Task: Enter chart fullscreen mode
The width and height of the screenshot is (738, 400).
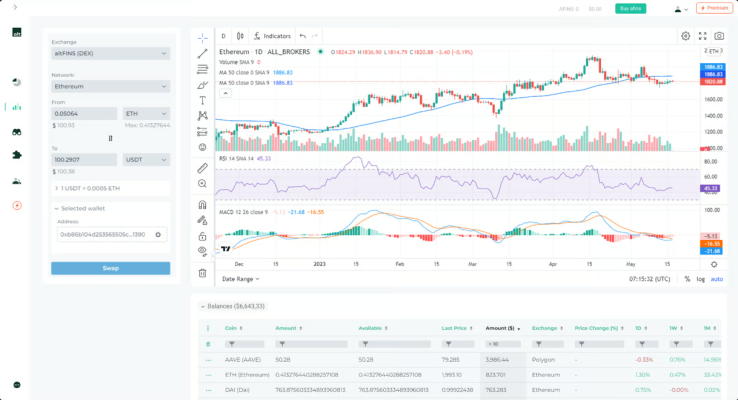Action: click(x=703, y=36)
